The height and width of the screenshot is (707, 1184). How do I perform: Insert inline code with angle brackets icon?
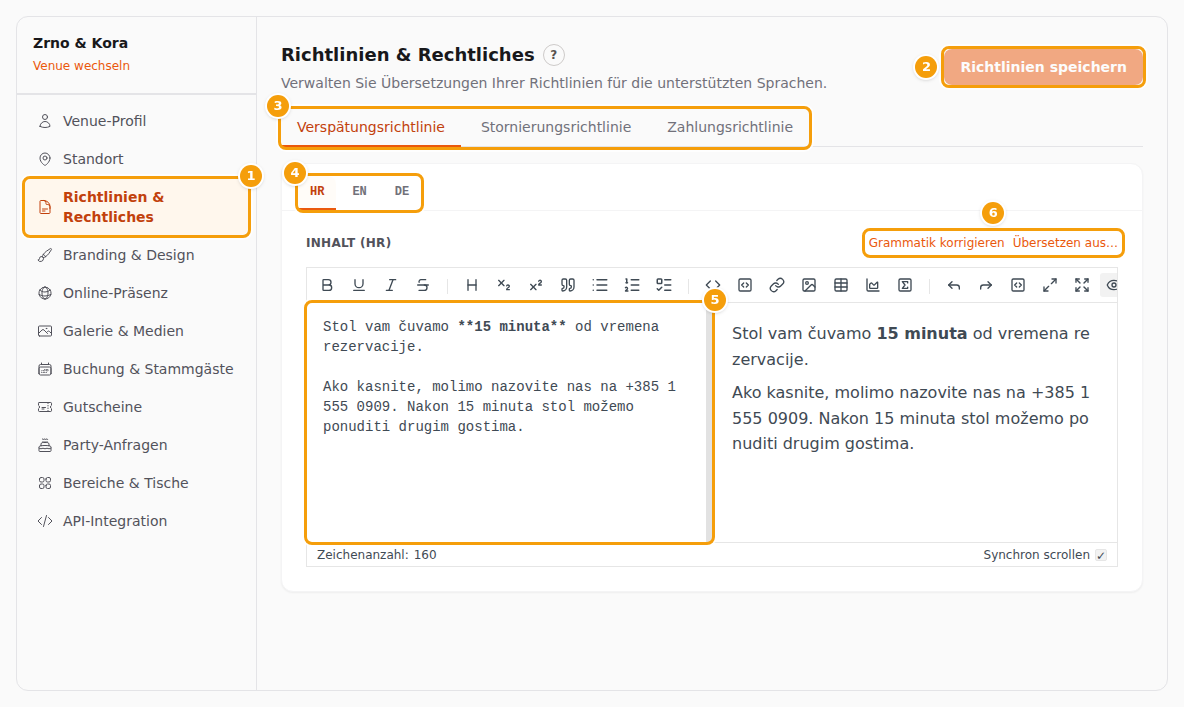(713, 285)
